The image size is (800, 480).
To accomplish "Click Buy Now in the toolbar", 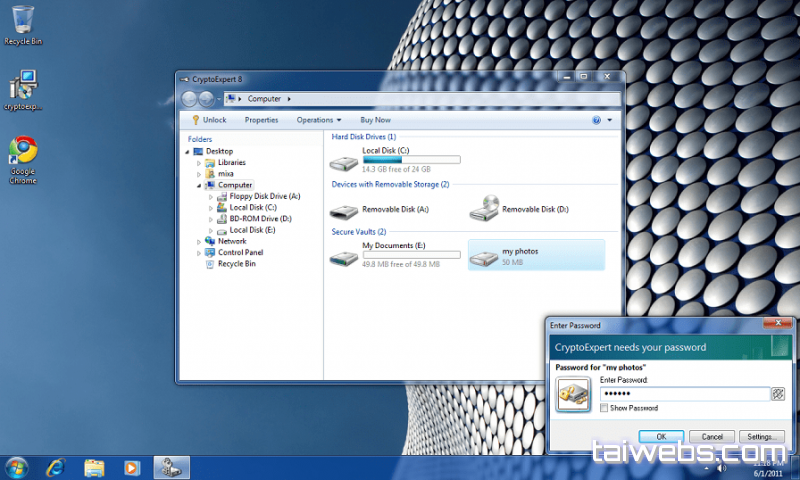I will tap(375, 120).
